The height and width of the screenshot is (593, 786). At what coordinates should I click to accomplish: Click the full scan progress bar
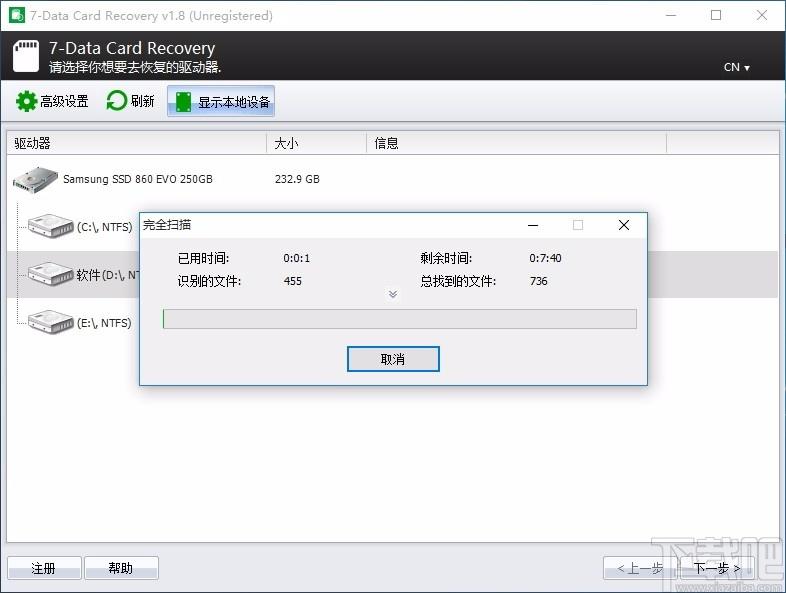pos(400,319)
